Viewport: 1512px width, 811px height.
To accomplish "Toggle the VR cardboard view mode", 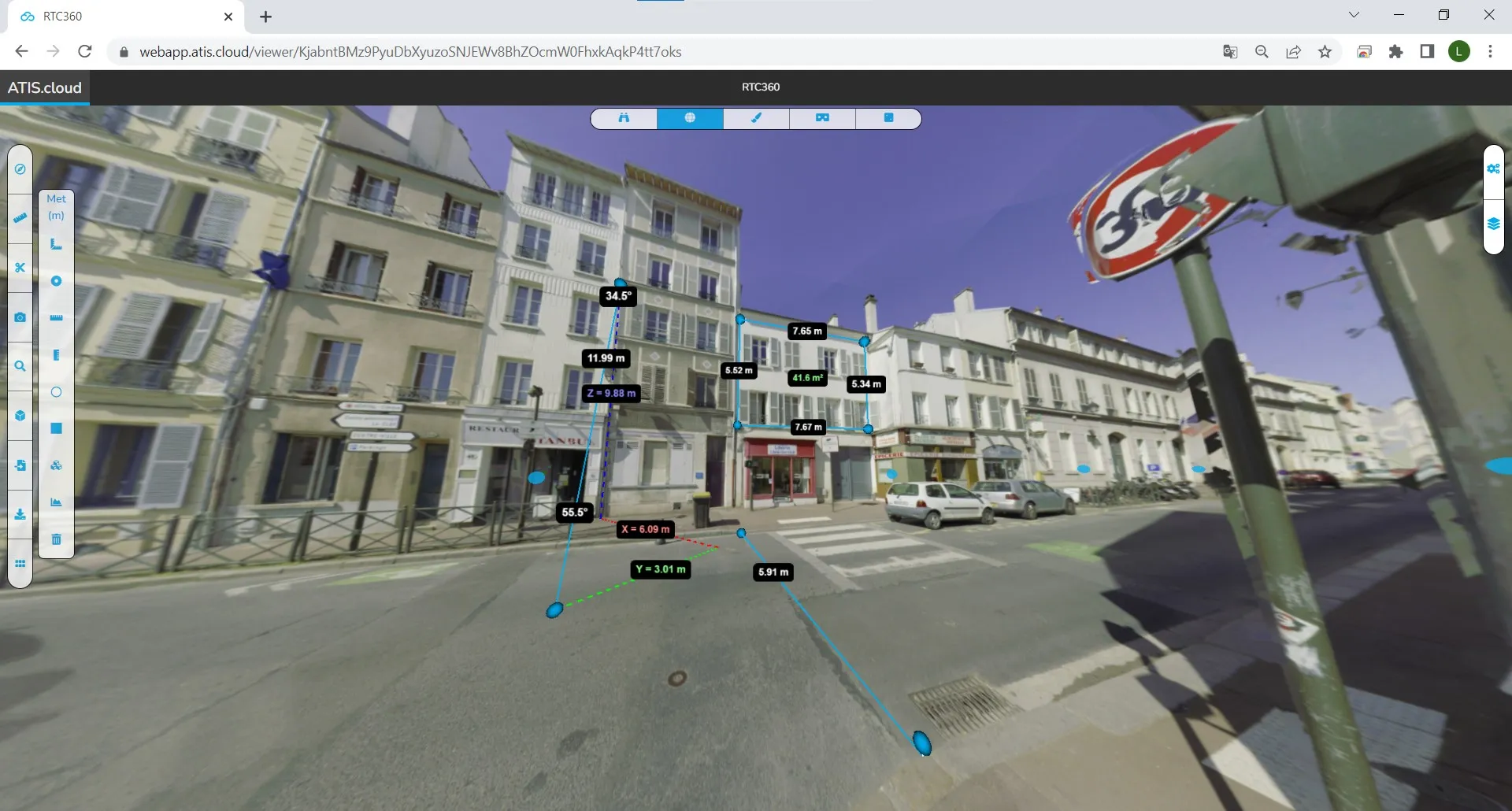I will [821, 118].
